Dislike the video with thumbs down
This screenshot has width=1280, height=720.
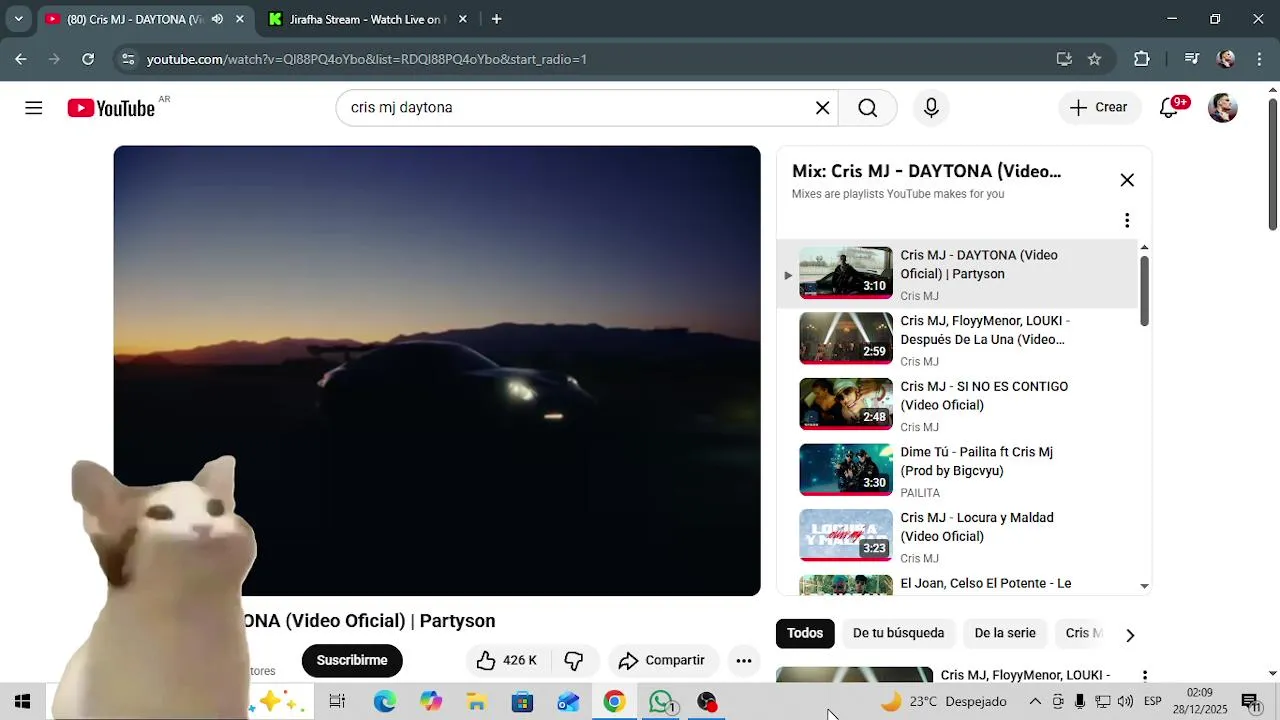574,660
